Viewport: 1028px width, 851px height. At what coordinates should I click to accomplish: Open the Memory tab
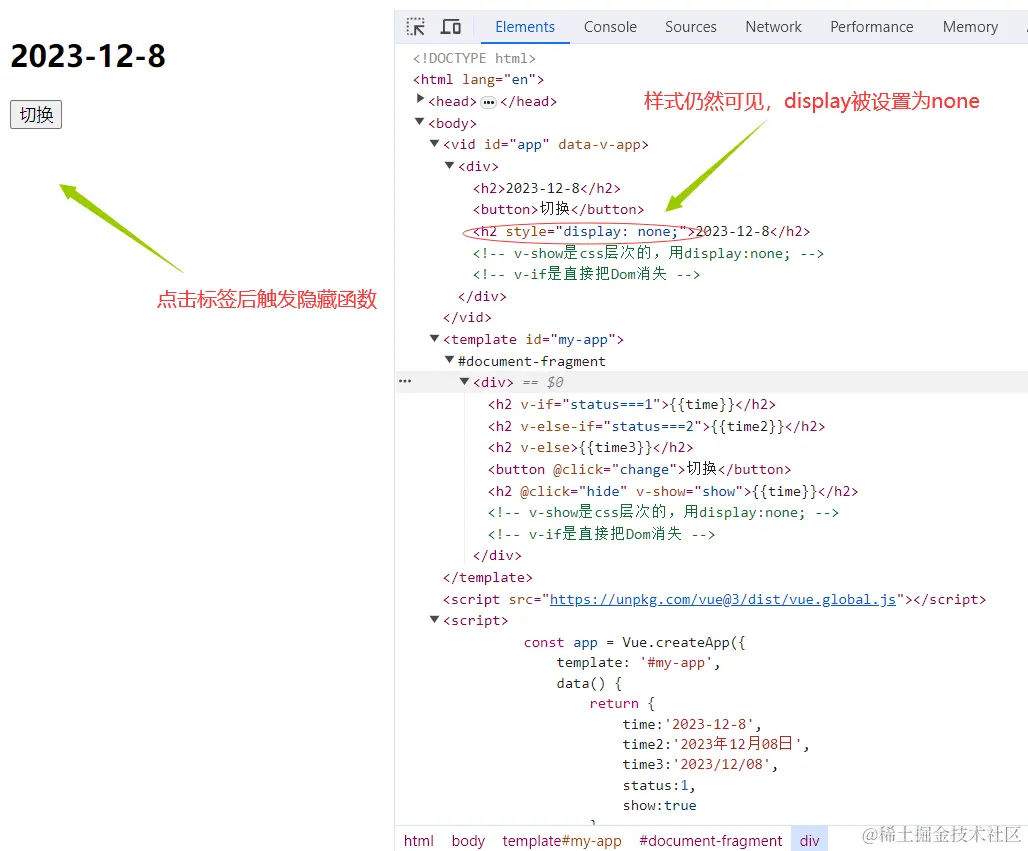pyautogui.click(x=970, y=27)
